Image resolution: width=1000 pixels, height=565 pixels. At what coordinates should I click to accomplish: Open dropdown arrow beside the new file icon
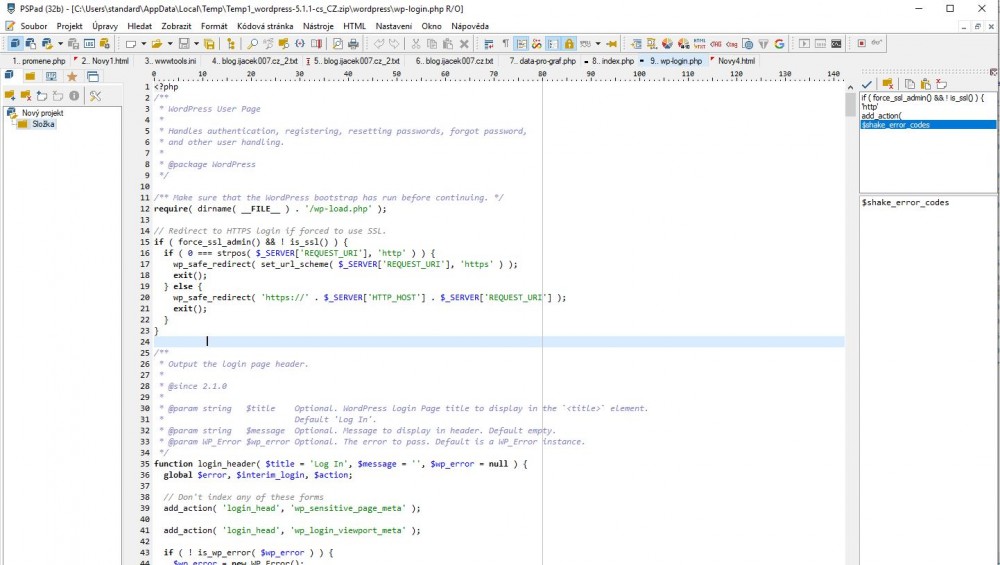[x=144, y=44]
